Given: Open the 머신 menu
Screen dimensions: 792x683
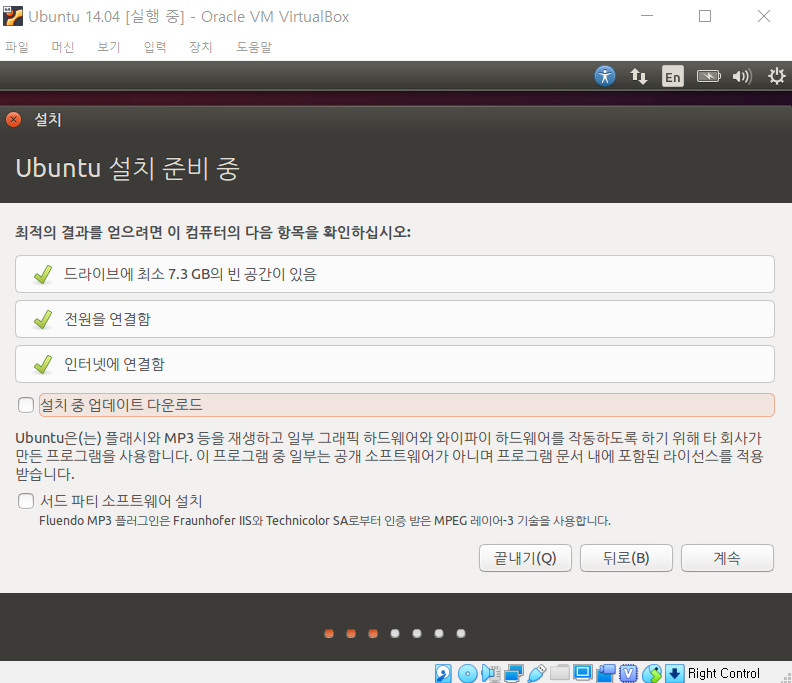Looking at the screenshot, I should (x=63, y=47).
